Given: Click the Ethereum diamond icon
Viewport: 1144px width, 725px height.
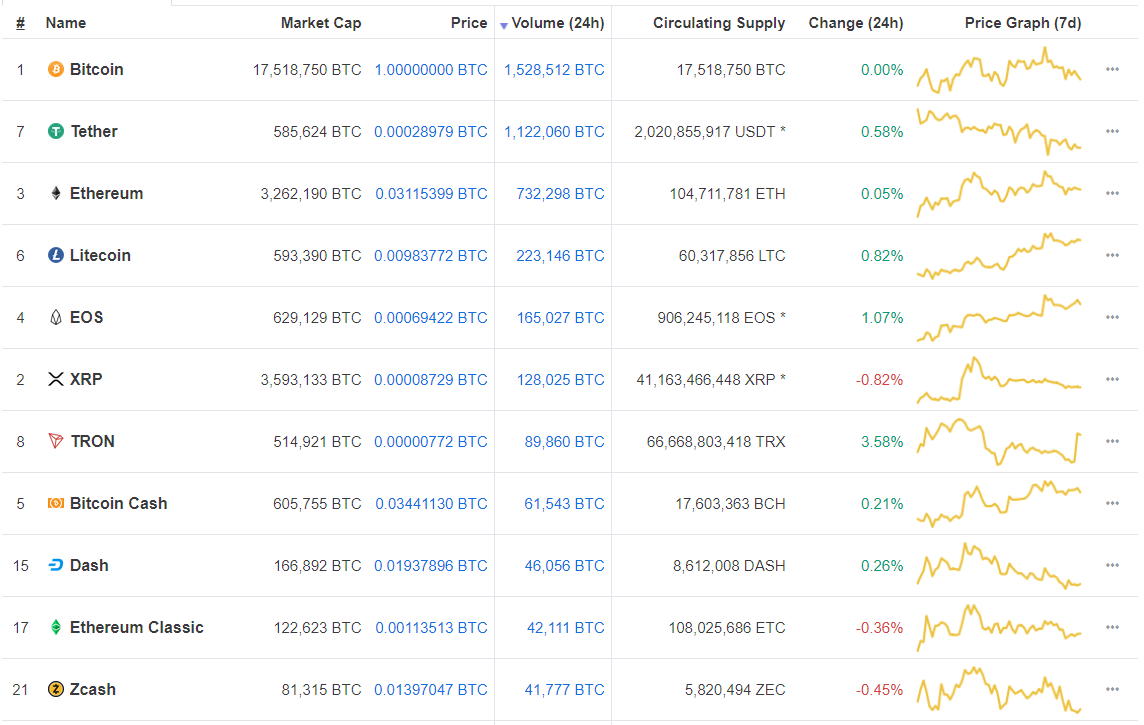Looking at the screenshot, I should click(x=56, y=194).
